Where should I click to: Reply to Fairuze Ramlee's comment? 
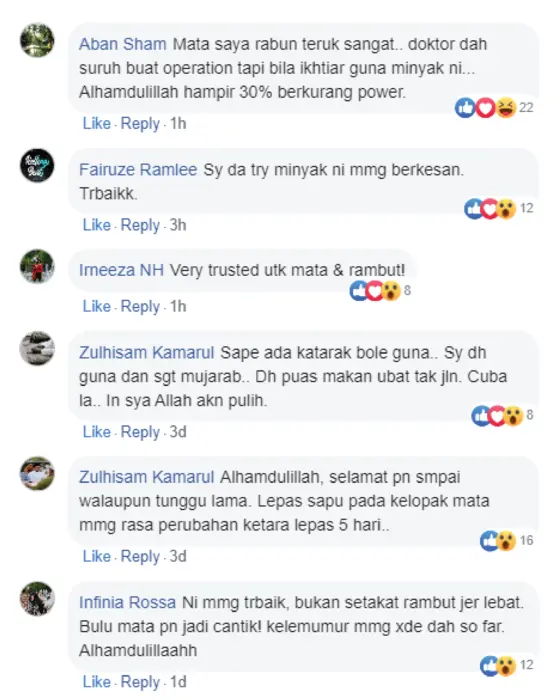point(140,225)
